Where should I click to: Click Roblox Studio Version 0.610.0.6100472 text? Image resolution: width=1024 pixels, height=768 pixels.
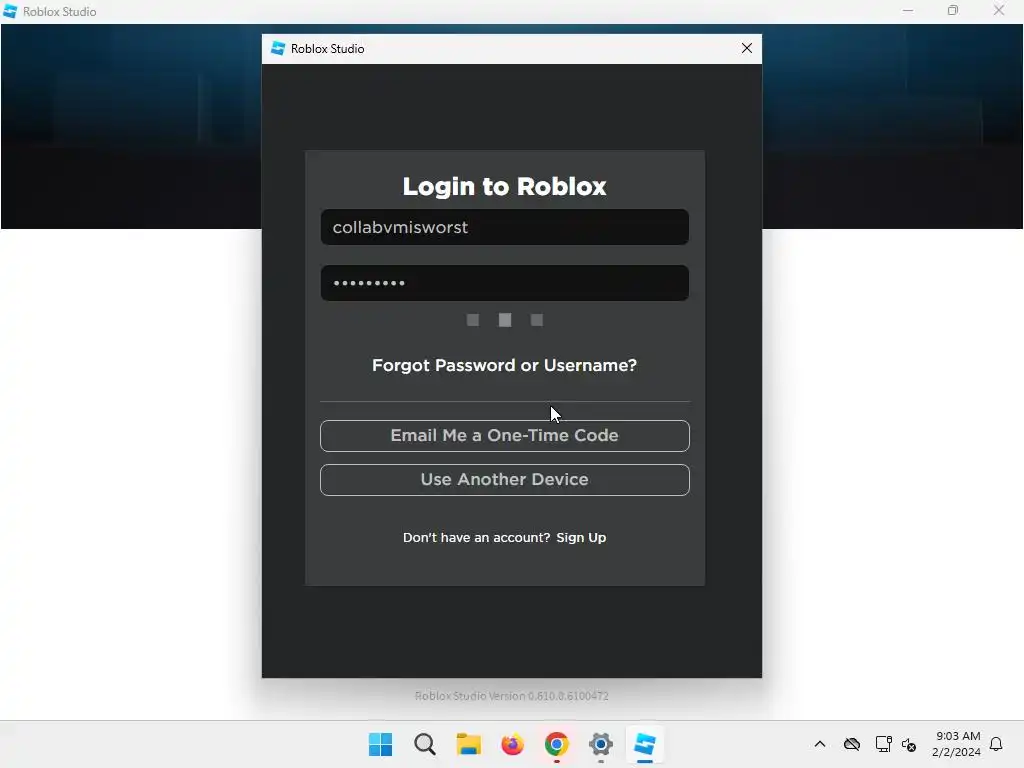(x=511, y=696)
